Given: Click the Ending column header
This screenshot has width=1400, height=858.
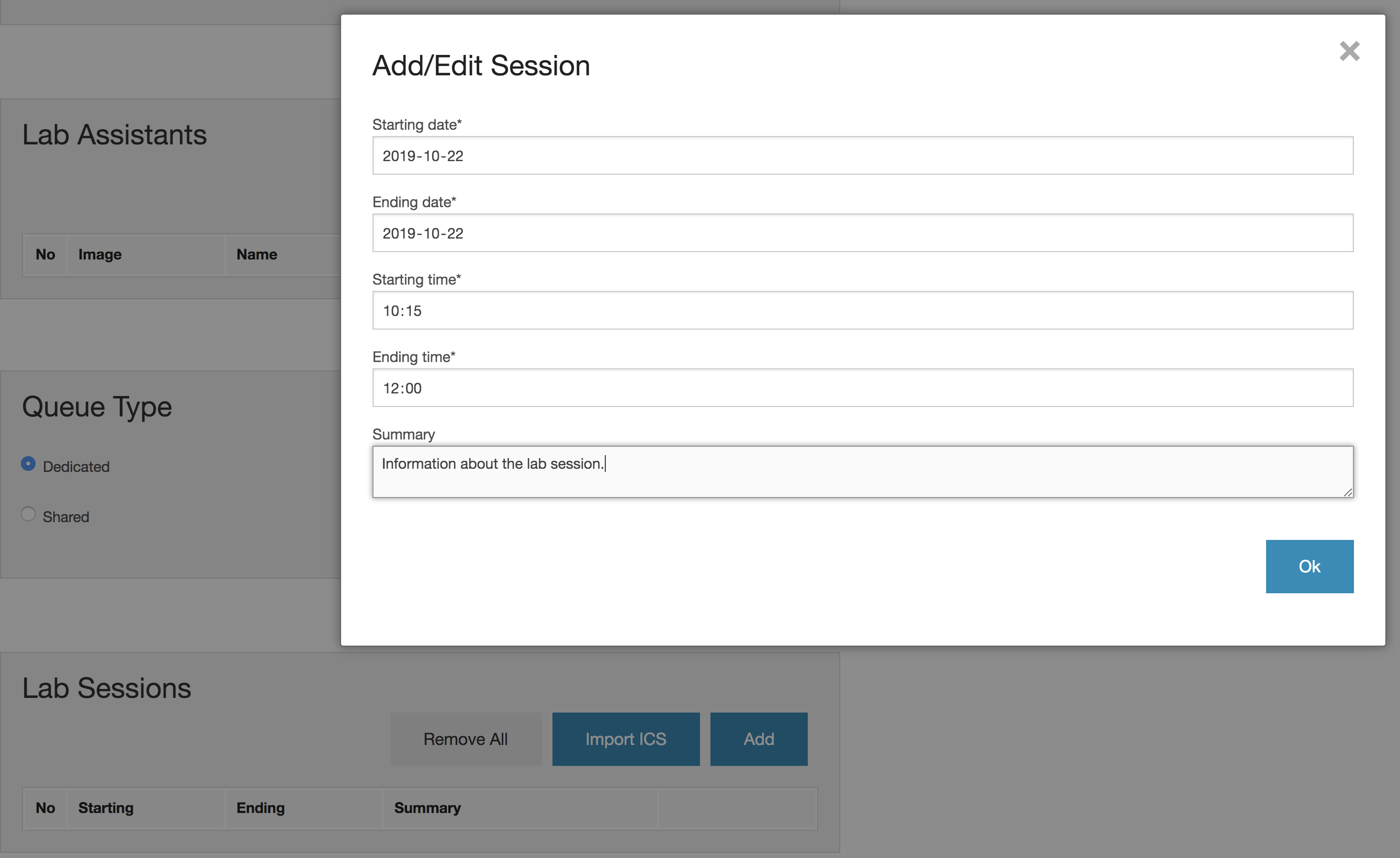Looking at the screenshot, I should coord(260,808).
